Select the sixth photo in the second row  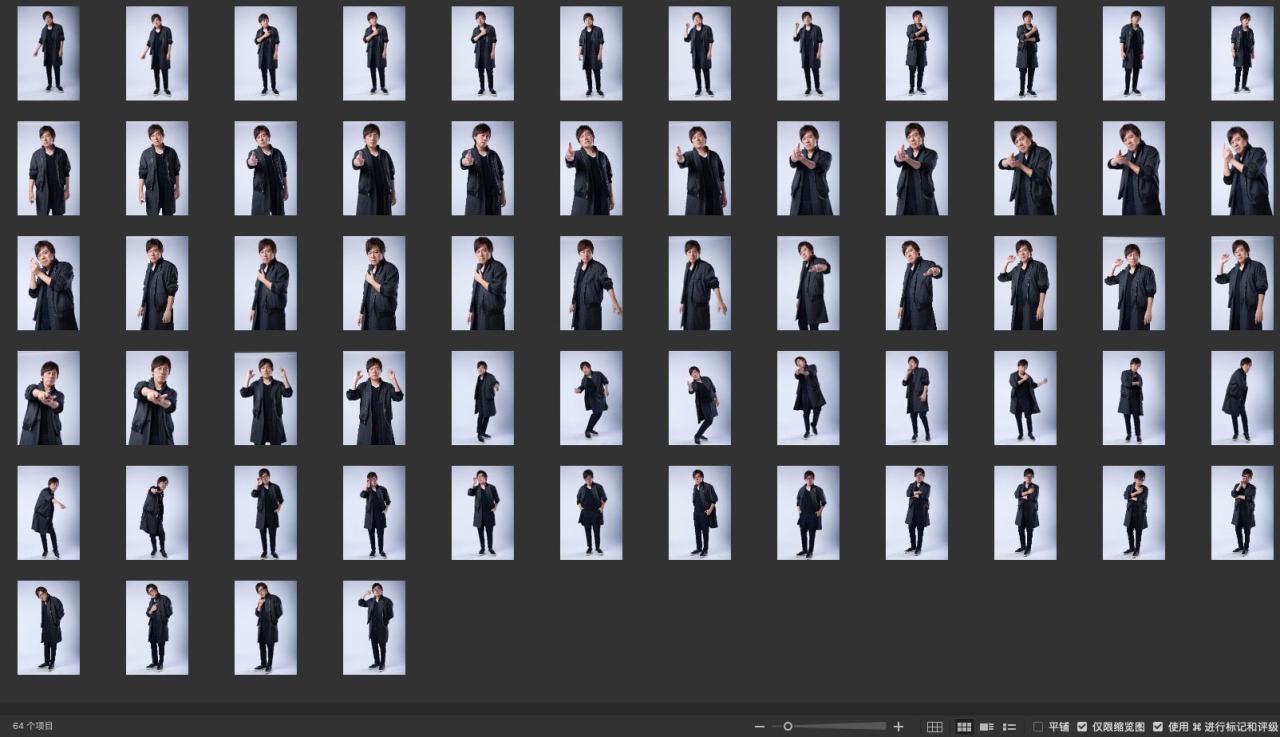point(591,168)
